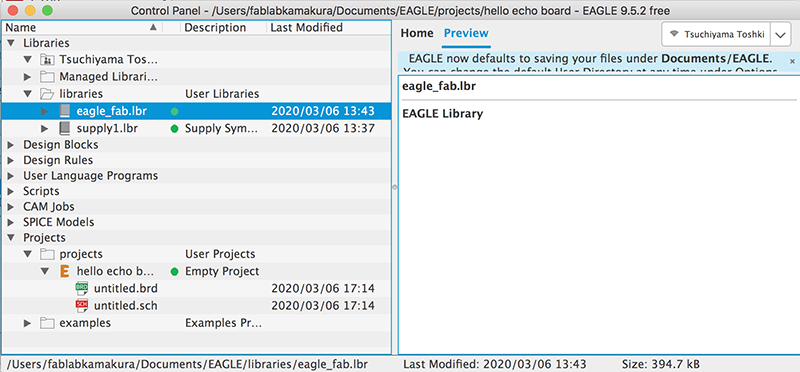Open the Tsuchiyama Toshki account dropdown arrow

click(x=779, y=35)
